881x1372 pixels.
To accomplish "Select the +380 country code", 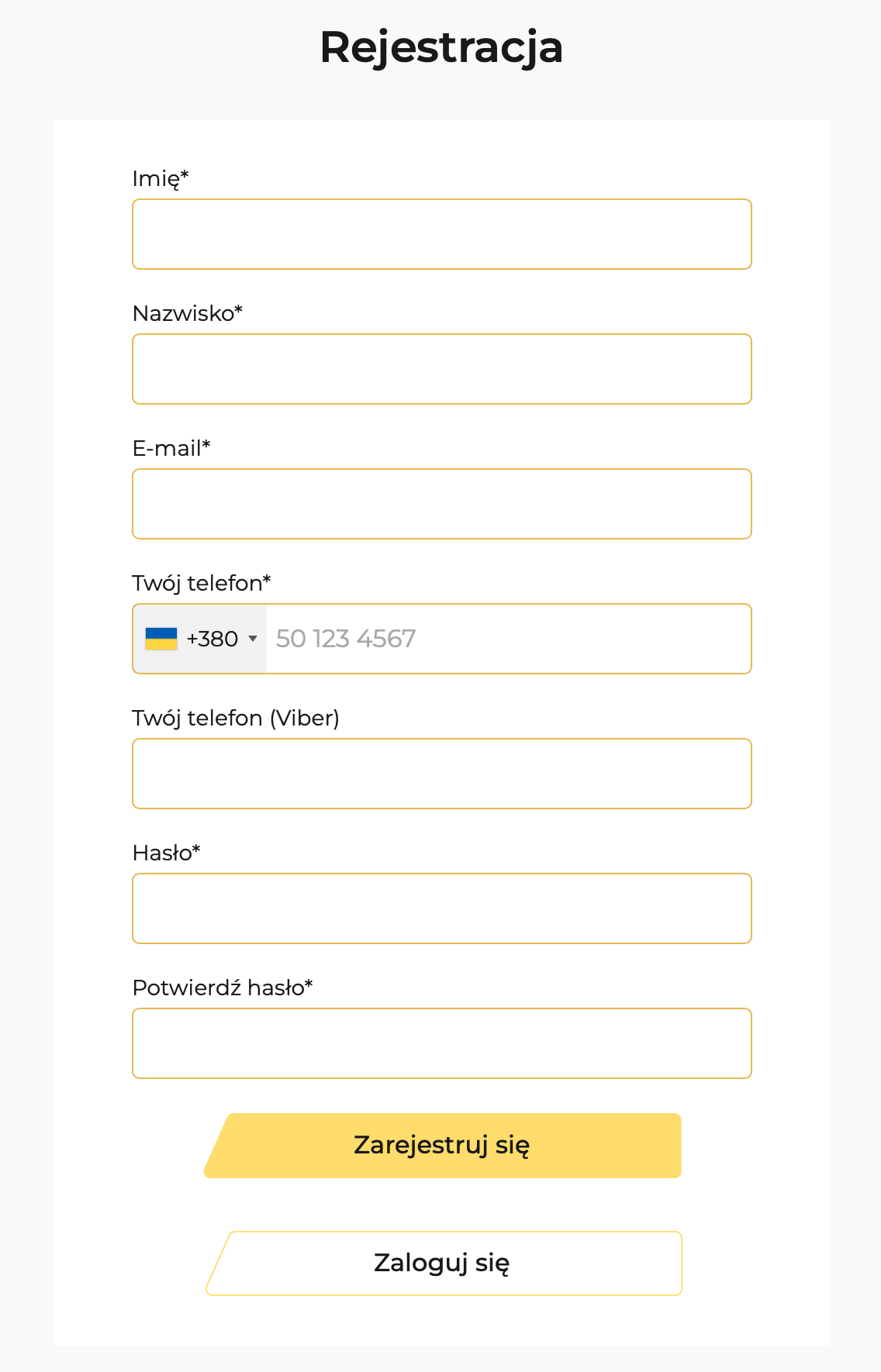I will tap(212, 639).
